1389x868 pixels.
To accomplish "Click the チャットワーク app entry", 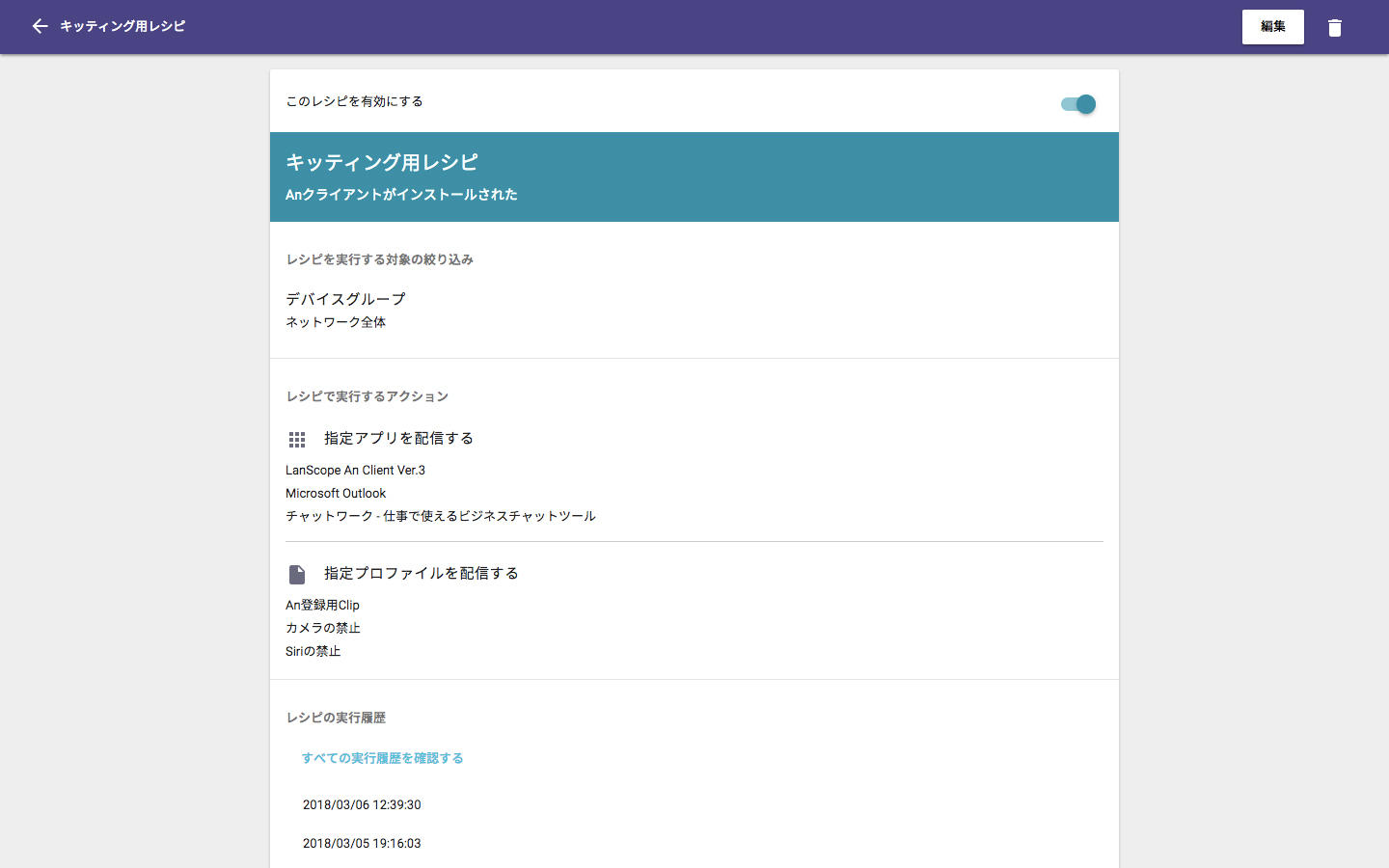I will tap(441, 516).
